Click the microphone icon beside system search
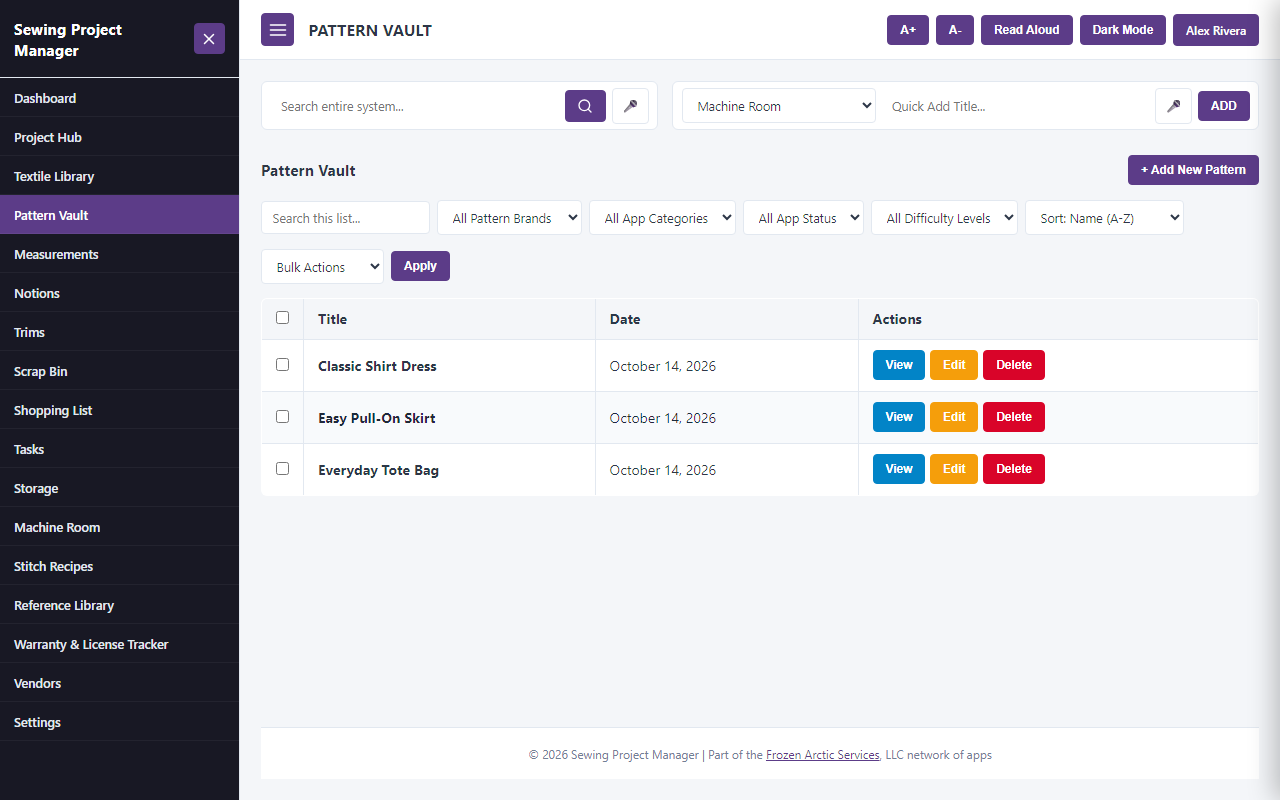The width and height of the screenshot is (1280, 800). point(630,106)
